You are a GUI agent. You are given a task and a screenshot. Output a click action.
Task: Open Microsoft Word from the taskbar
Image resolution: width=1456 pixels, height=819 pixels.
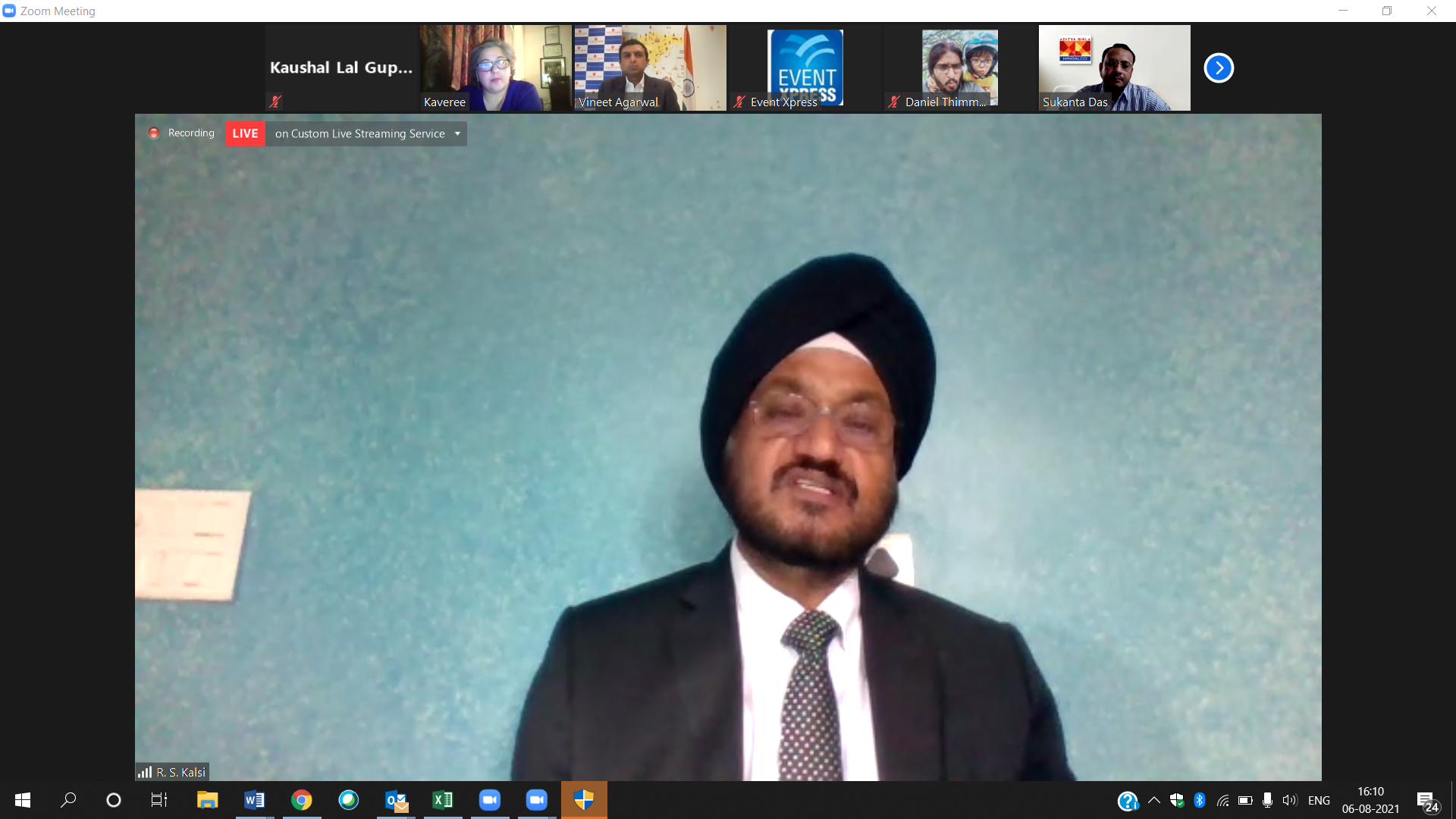(x=254, y=800)
